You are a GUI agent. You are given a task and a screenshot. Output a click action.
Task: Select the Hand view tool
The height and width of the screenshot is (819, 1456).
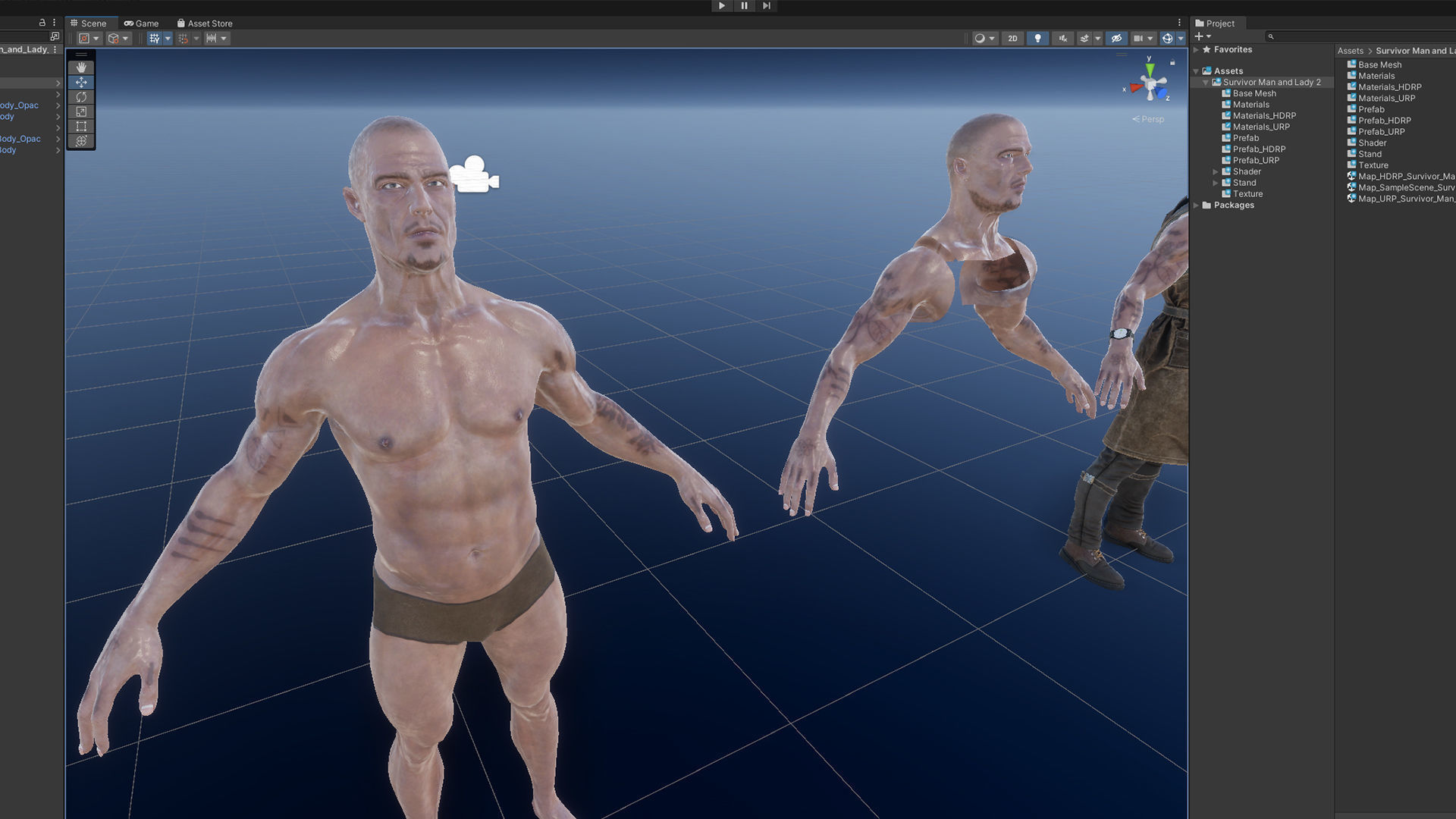(81, 67)
